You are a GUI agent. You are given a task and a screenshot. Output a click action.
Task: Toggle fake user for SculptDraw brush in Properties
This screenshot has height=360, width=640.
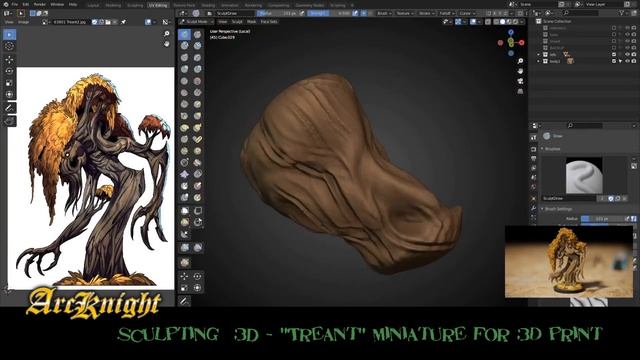(x=611, y=198)
